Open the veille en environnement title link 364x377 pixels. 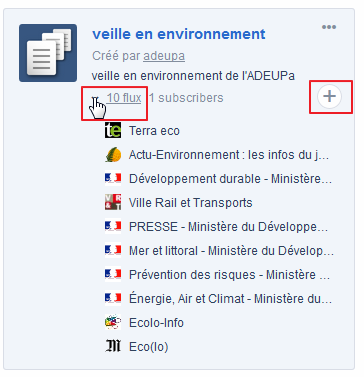click(179, 34)
